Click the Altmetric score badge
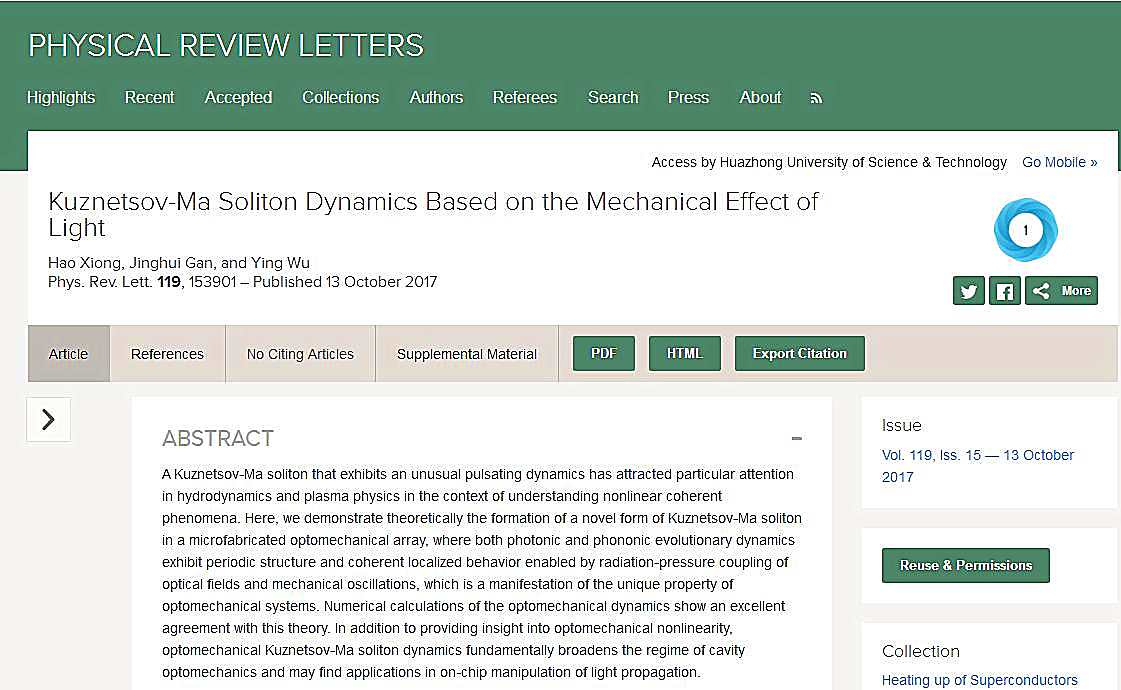Image resolution: width=1121 pixels, height=690 pixels. (x=1025, y=230)
